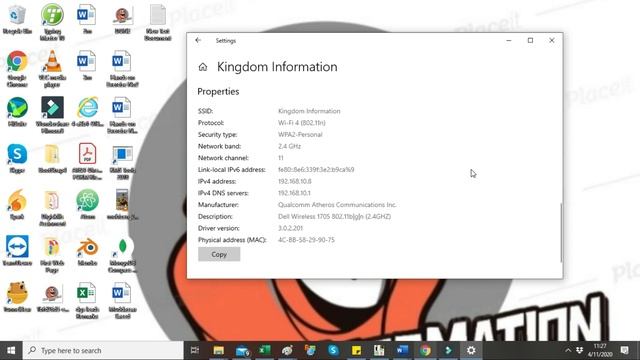Viewport: 640px width, 360px height.
Task: Open the Recycle Bin desktop icon
Action: pos(17,20)
